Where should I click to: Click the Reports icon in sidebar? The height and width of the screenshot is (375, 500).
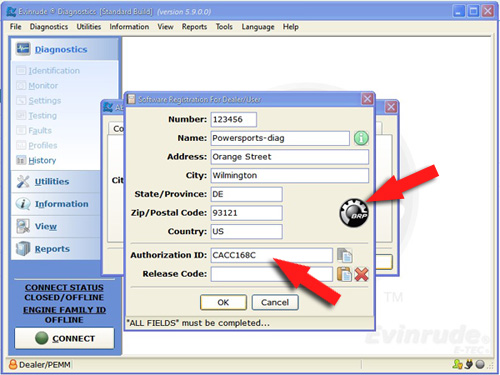[x=23, y=249]
